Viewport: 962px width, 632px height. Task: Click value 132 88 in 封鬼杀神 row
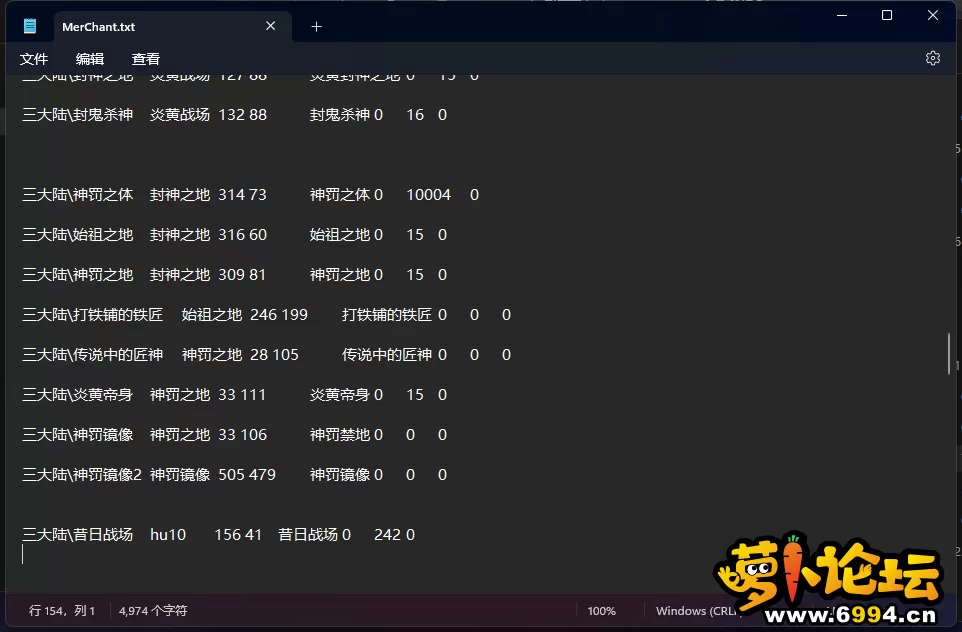click(243, 115)
